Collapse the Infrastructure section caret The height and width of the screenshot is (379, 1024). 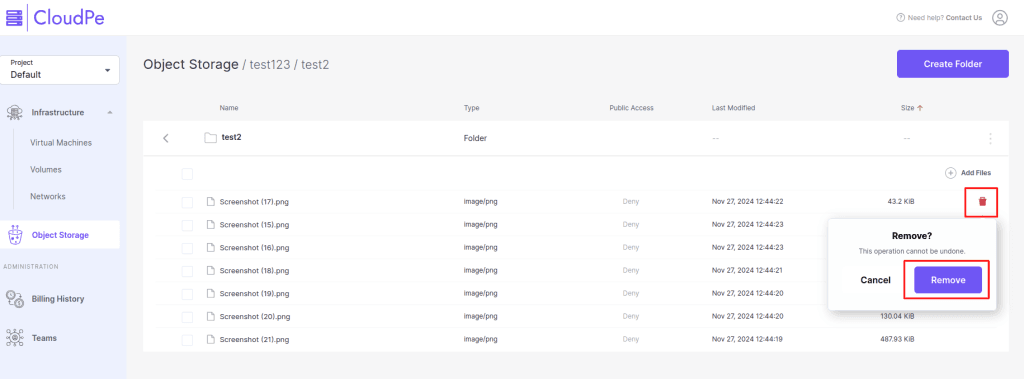click(x=110, y=112)
